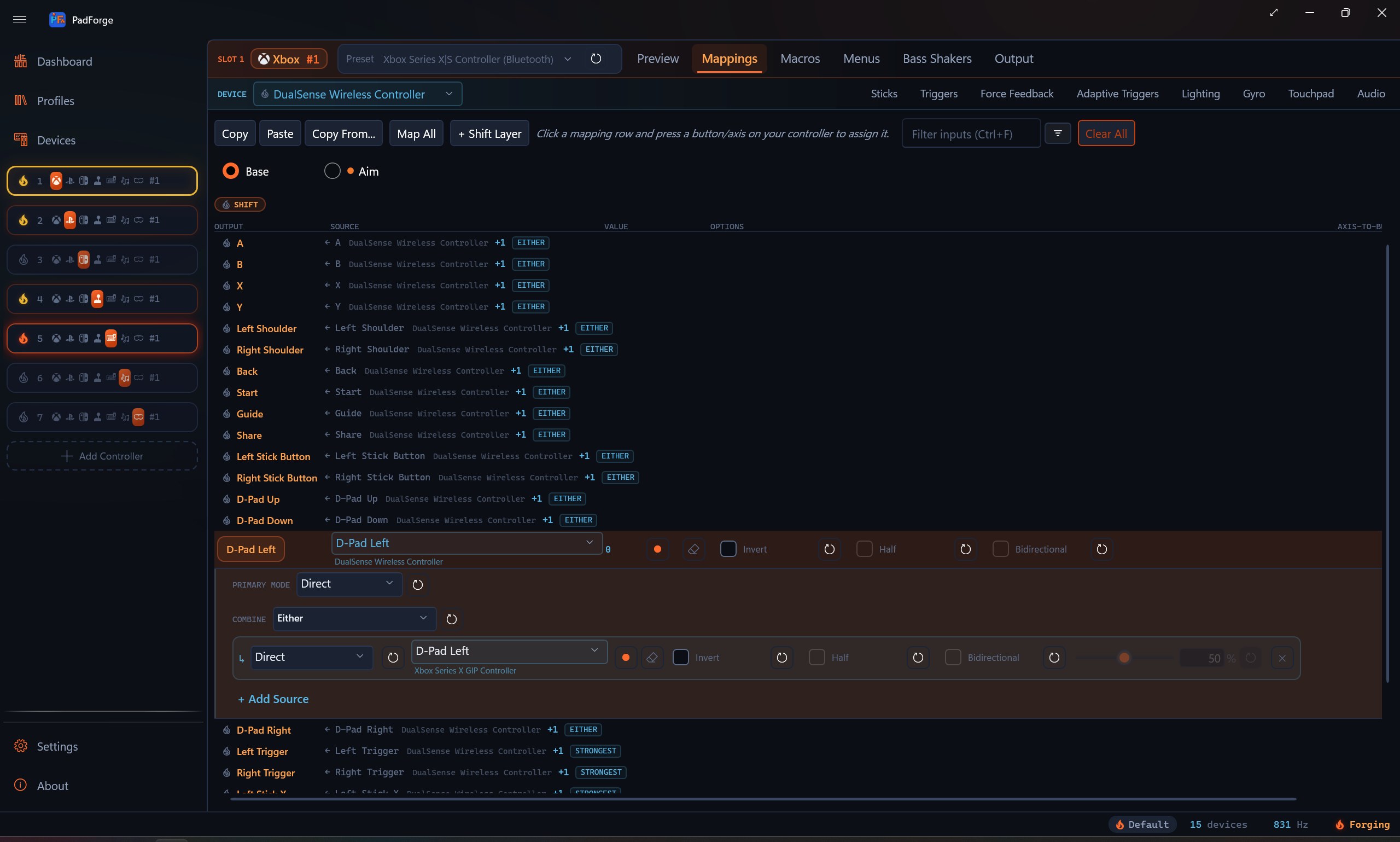Click record dot on Xbox GIP source
1400x842 pixels.
point(626,658)
